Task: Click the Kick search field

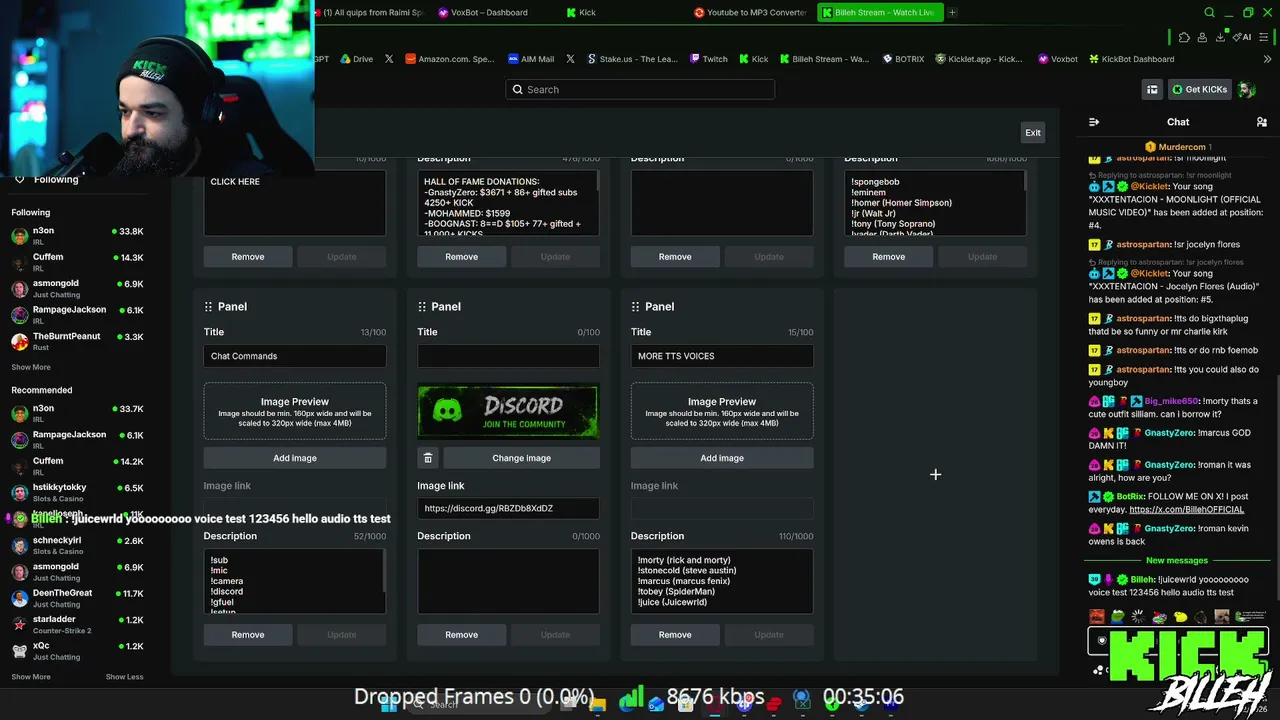Action: click(640, 90)
